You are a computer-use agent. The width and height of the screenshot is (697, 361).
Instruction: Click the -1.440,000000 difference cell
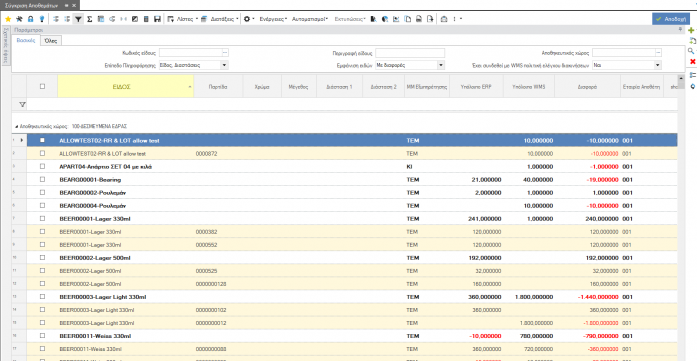click(598, 297)
